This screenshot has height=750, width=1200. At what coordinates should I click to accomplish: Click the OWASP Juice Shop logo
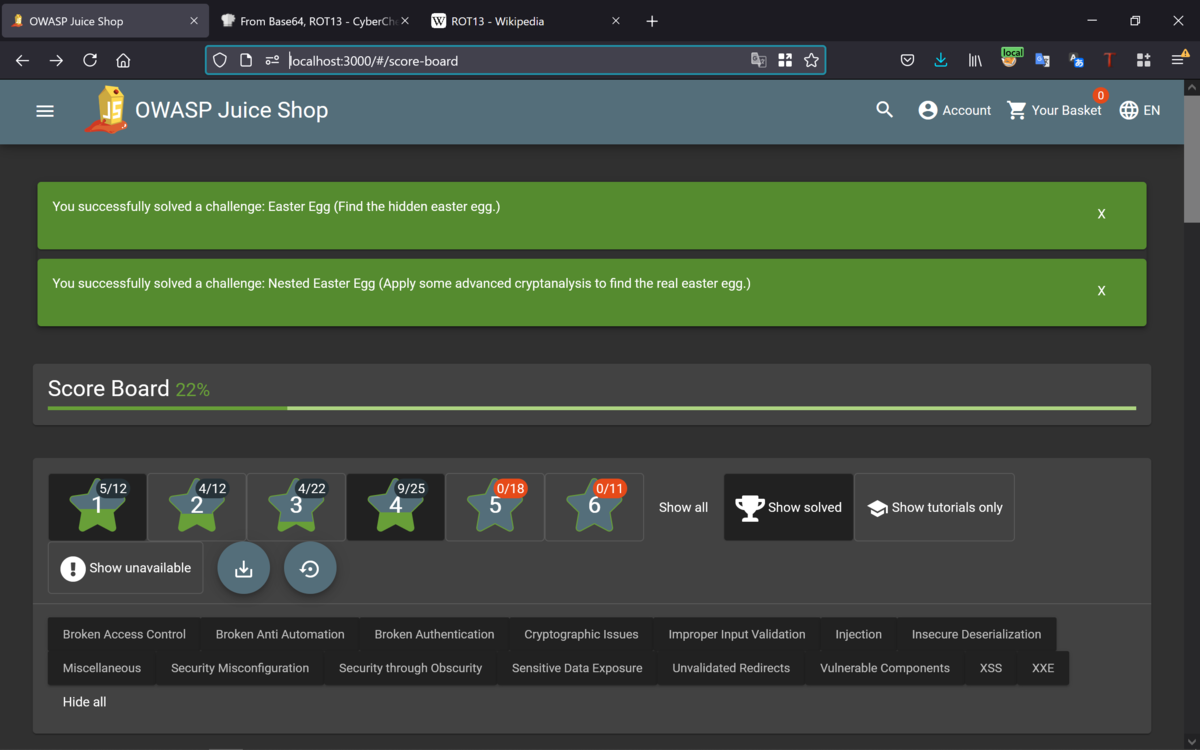point(105,110)
